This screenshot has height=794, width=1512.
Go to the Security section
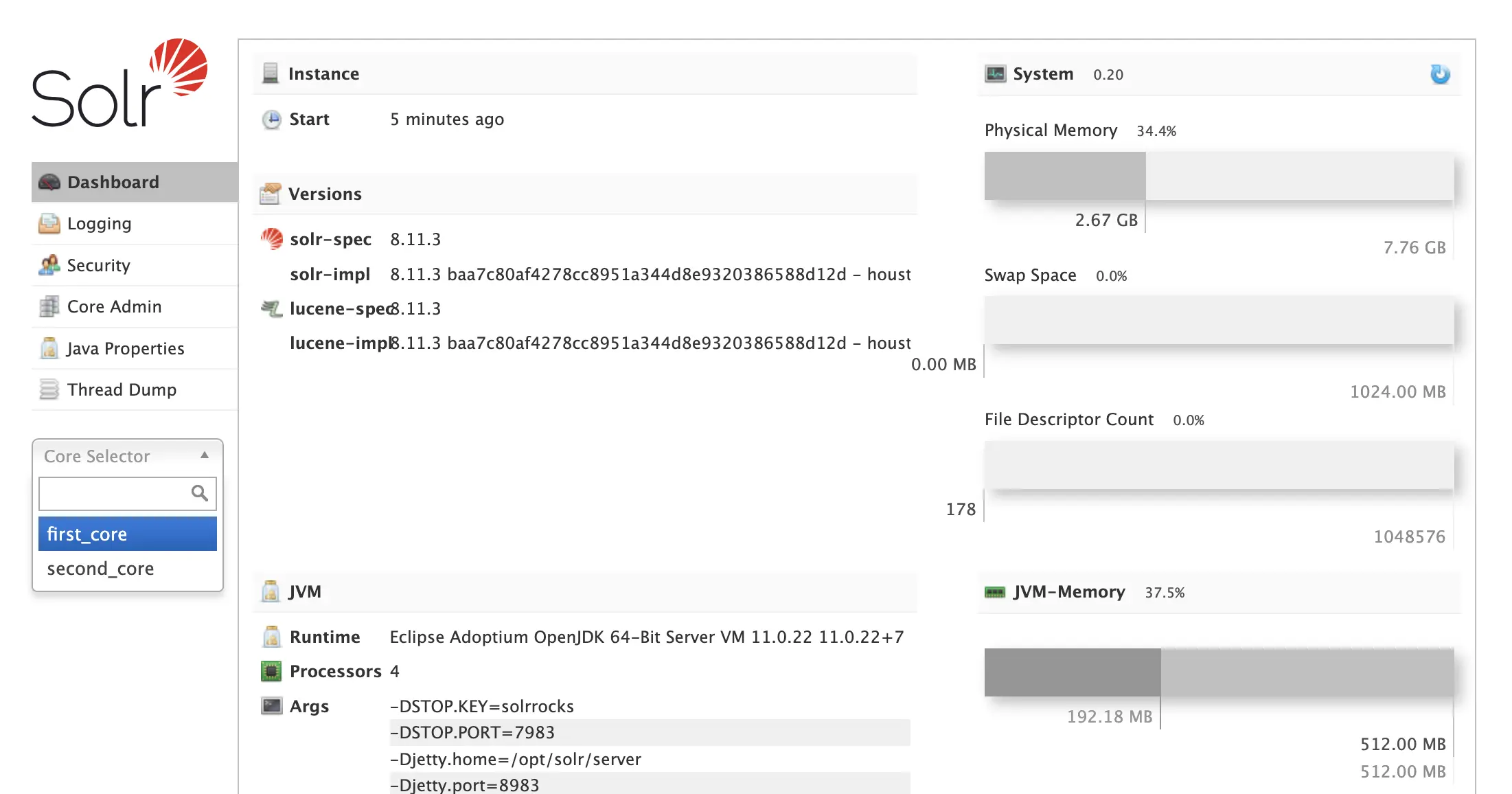pos(135,265)
